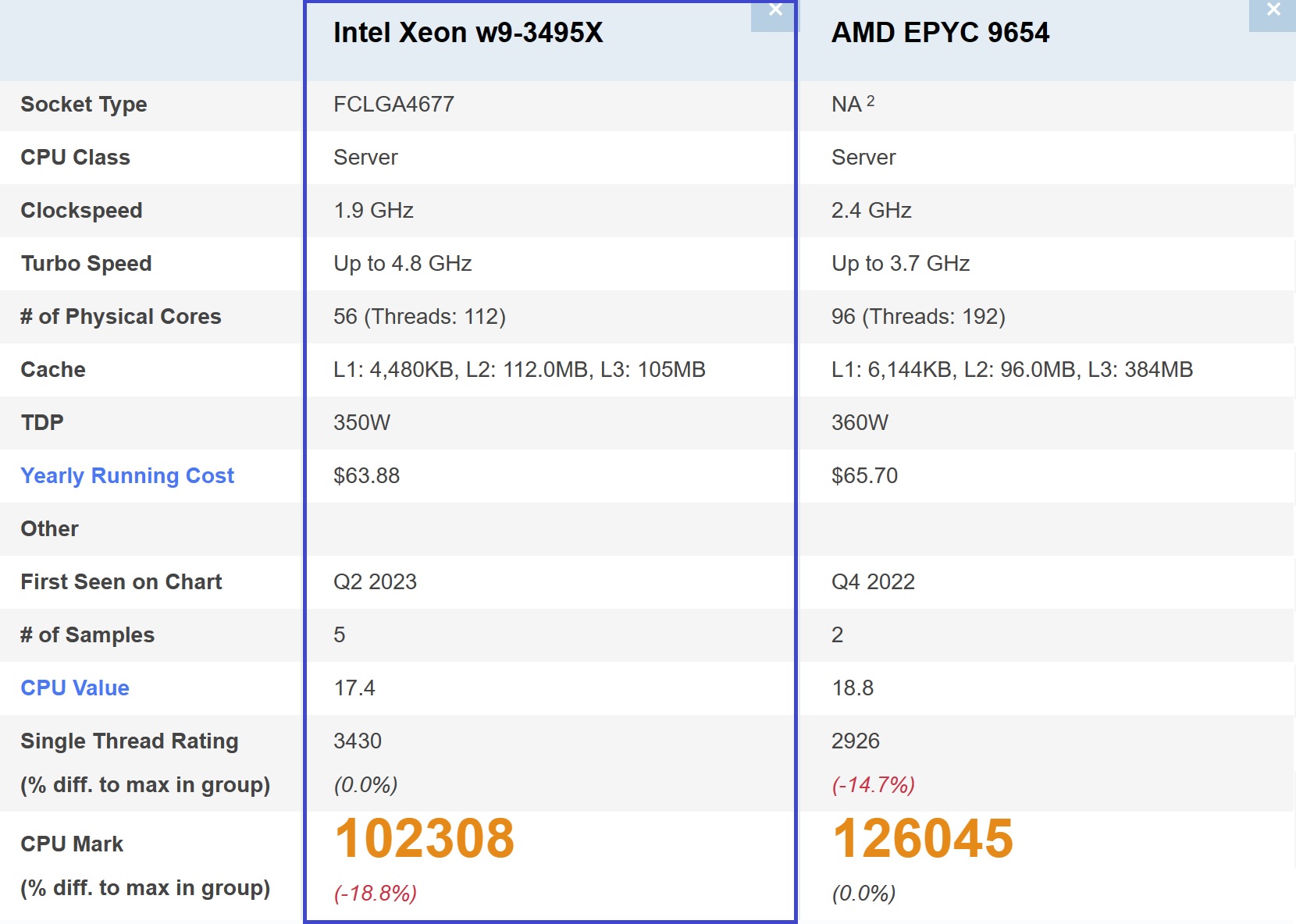Click the CPU Class row label
This screenshot has height=924, width=1296.
[75, 157]
